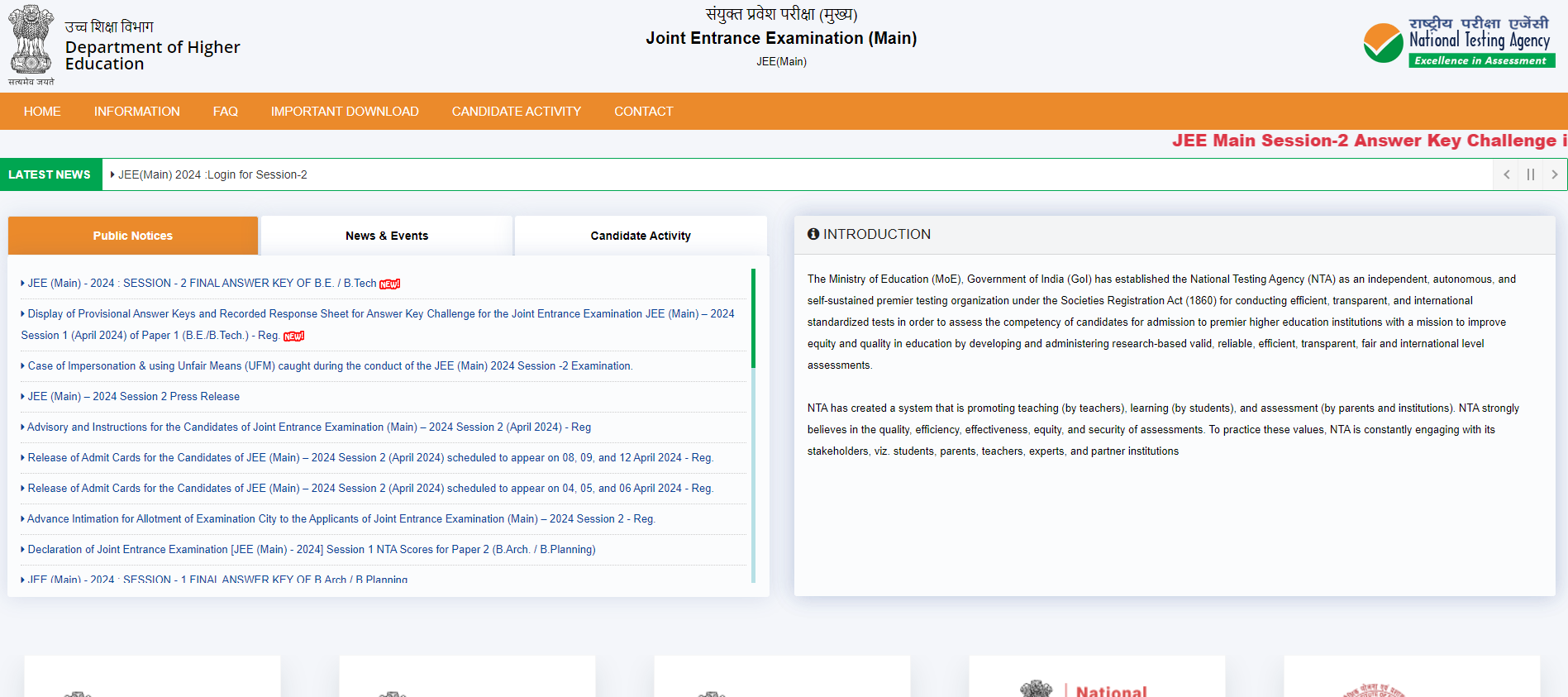Viewport: 1568px width, 697px height.
Task: Switch to the Public Notices tab
Action: pos(133,236)
